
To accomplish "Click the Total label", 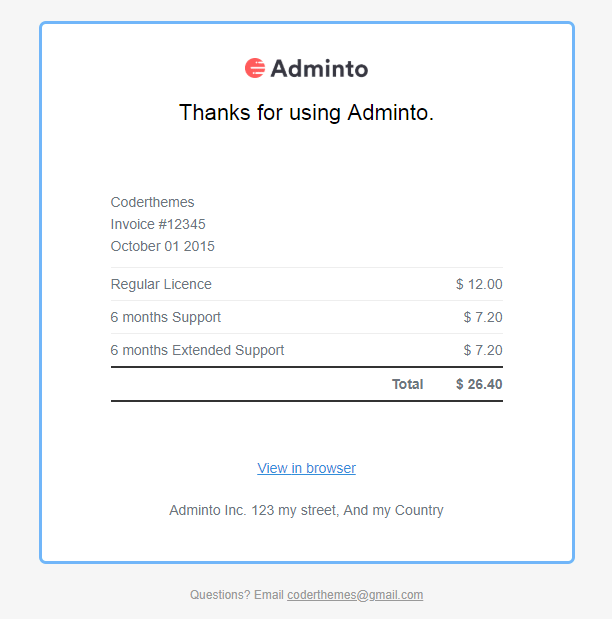I will pyautogui.click(x=407, y=384).
